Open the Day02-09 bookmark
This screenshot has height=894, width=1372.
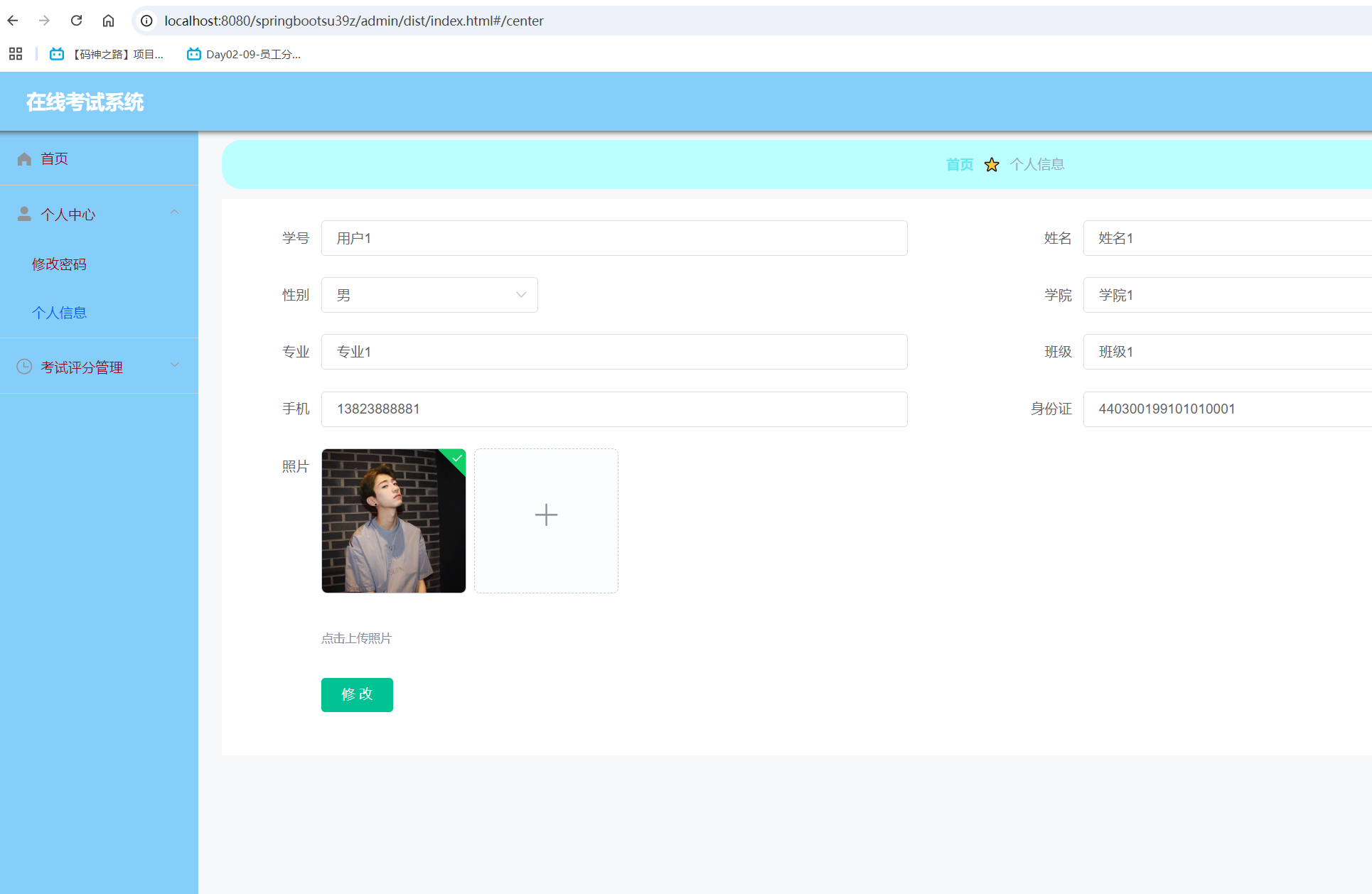point(244,54)
